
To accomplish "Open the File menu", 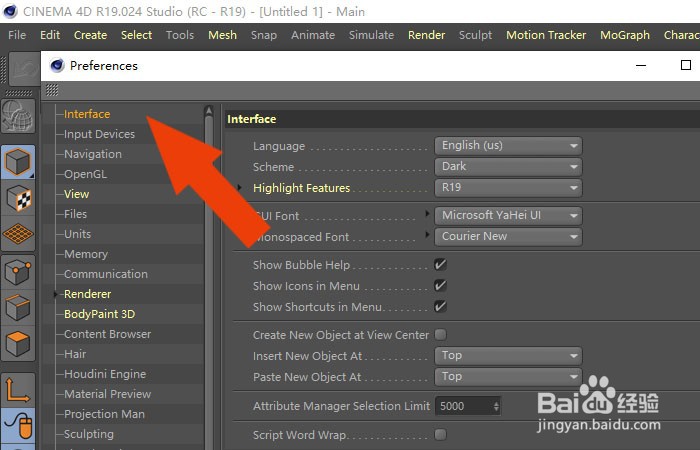I will pyautogui.click(x=17, y=35).
